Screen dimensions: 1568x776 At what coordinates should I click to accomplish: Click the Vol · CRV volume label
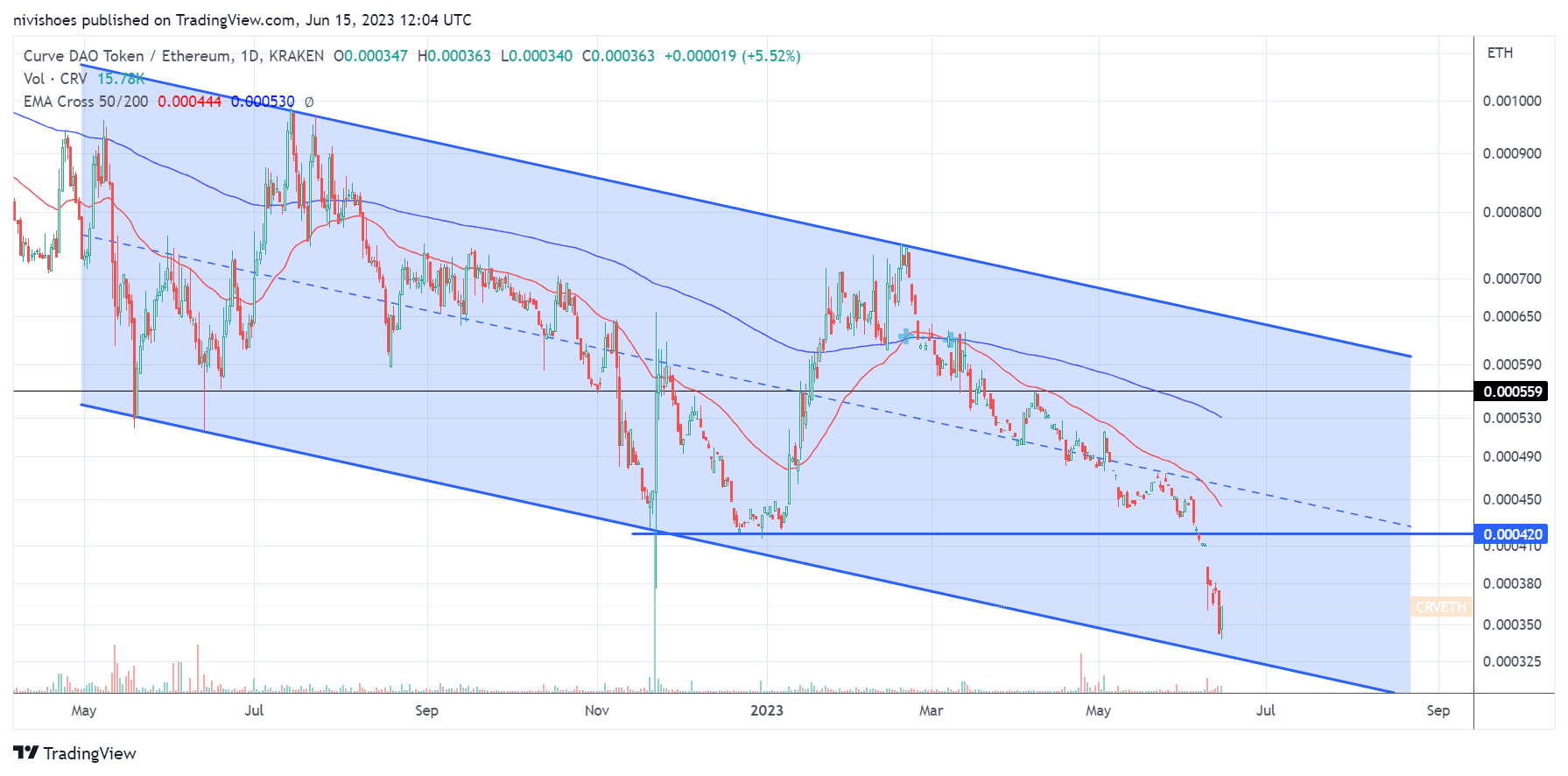[x=55, y=79]
